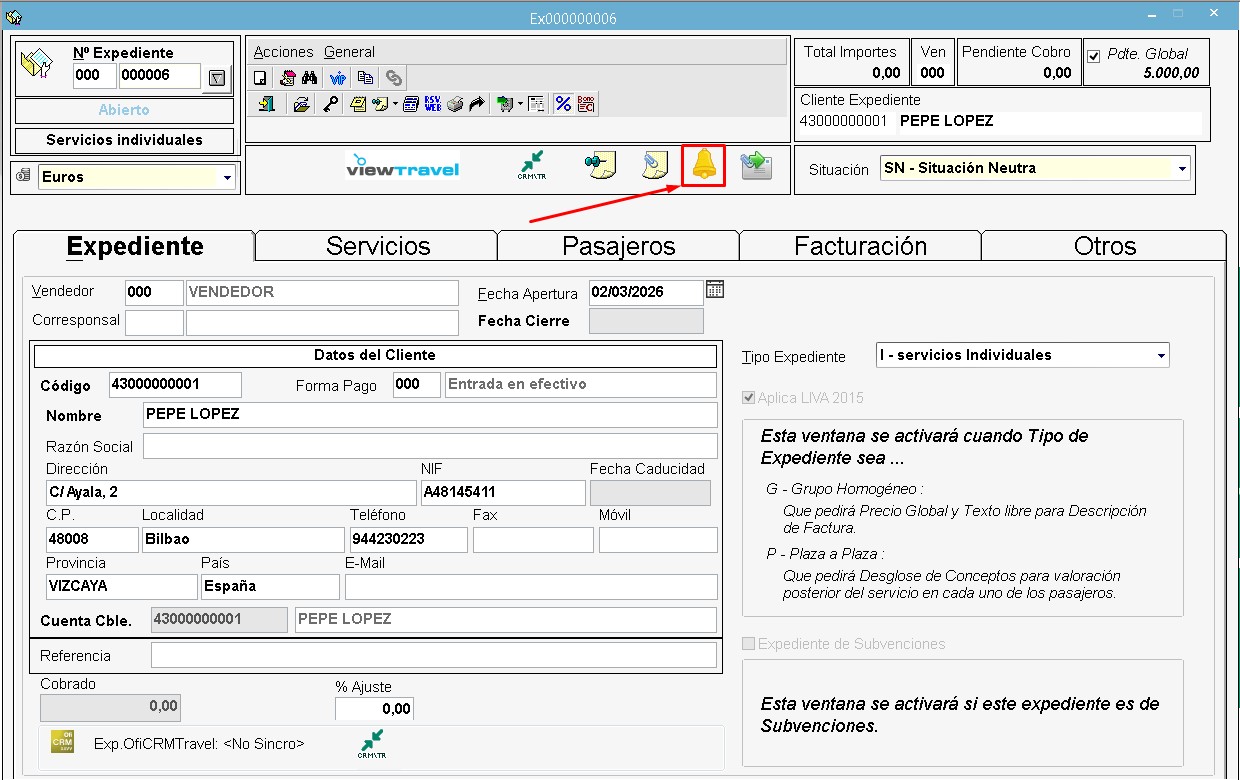1240x780 pixels.
Task: Open the Tipo Expediente dropdown
Action: click(x=1161, y=355)
